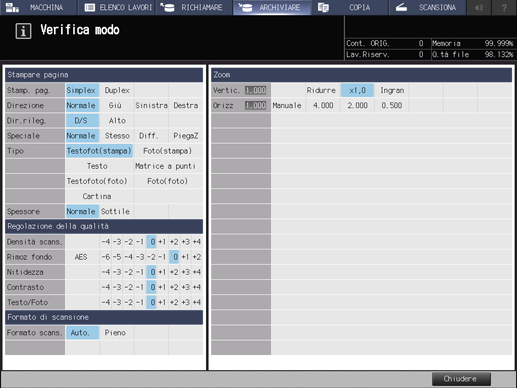The height and width of the screenshot is (388, 517).
Task: Set Spessore to Normale
Action: (x=82, y=211)
